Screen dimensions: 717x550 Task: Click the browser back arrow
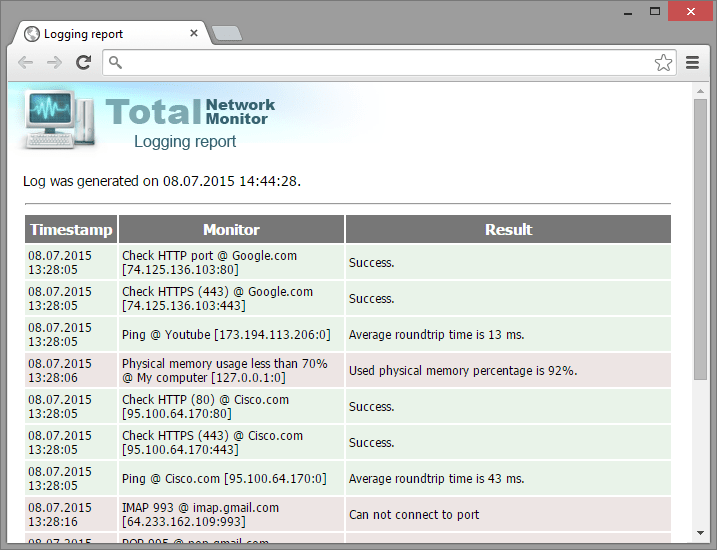(25, 62)
